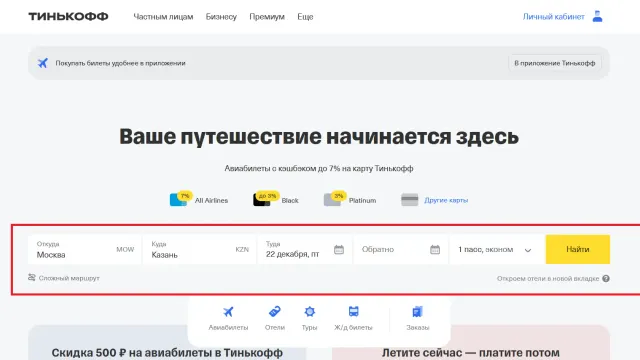Open the Личный кабинет link
640x360 pixels.
click(553, 17)
